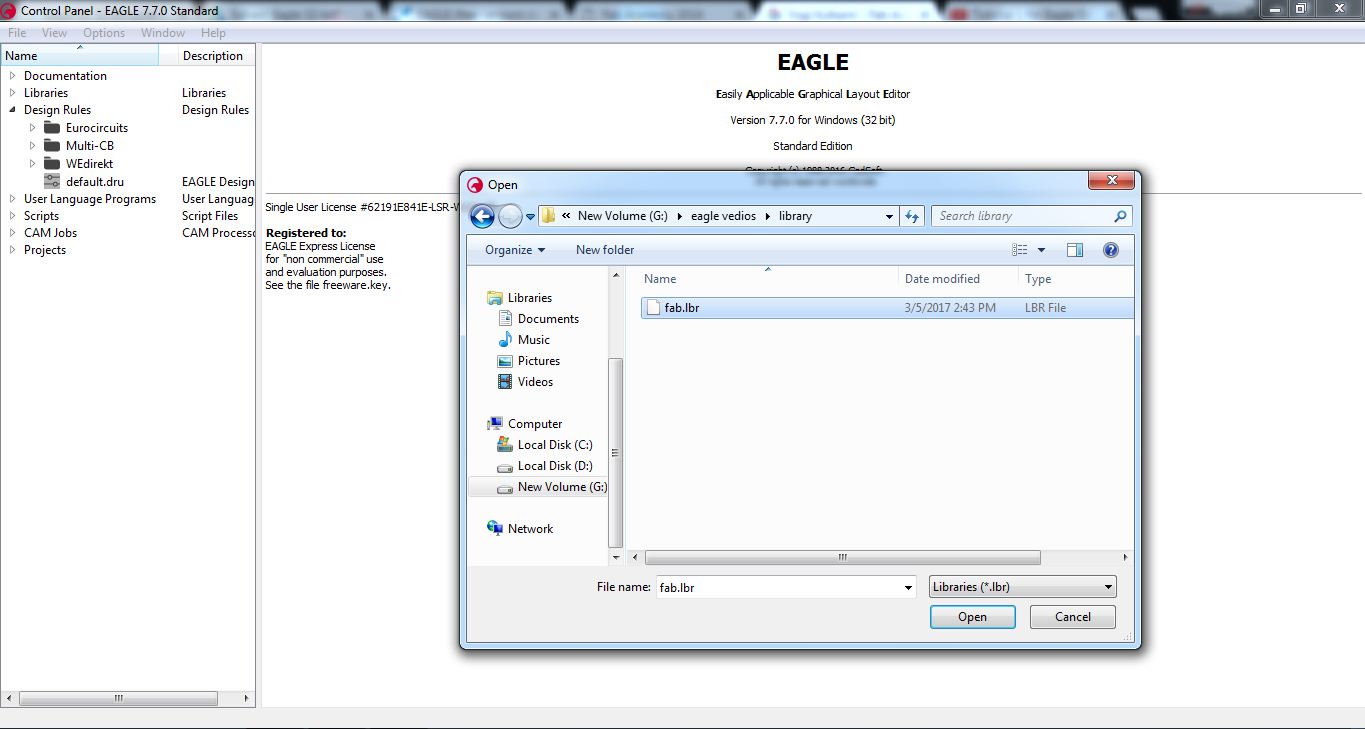Click the change view icon in dialog toolbar
This screenshot has height=729, width=1365.
pyautogui.click(x=1020, y=250)
